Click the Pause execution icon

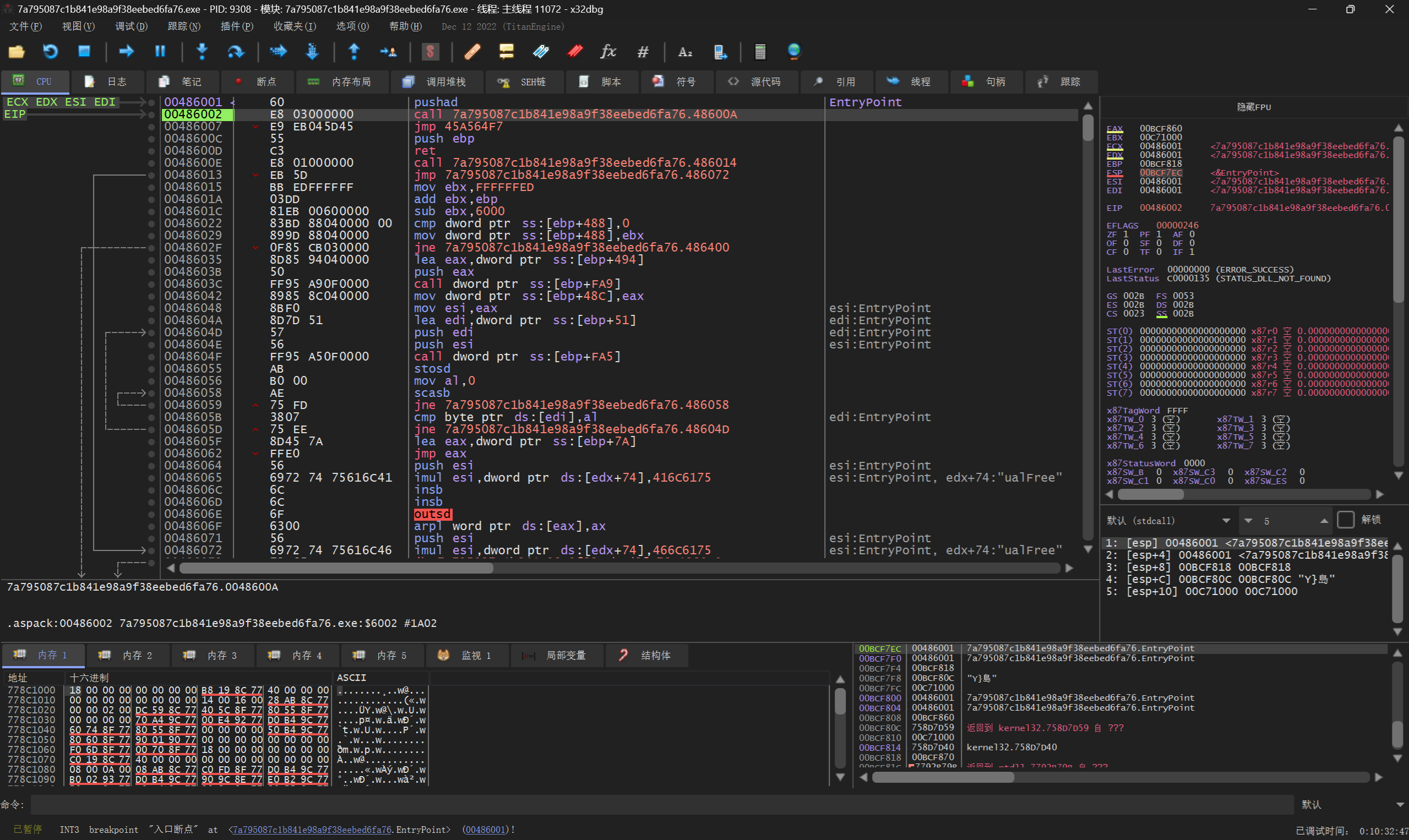(160, 52)
